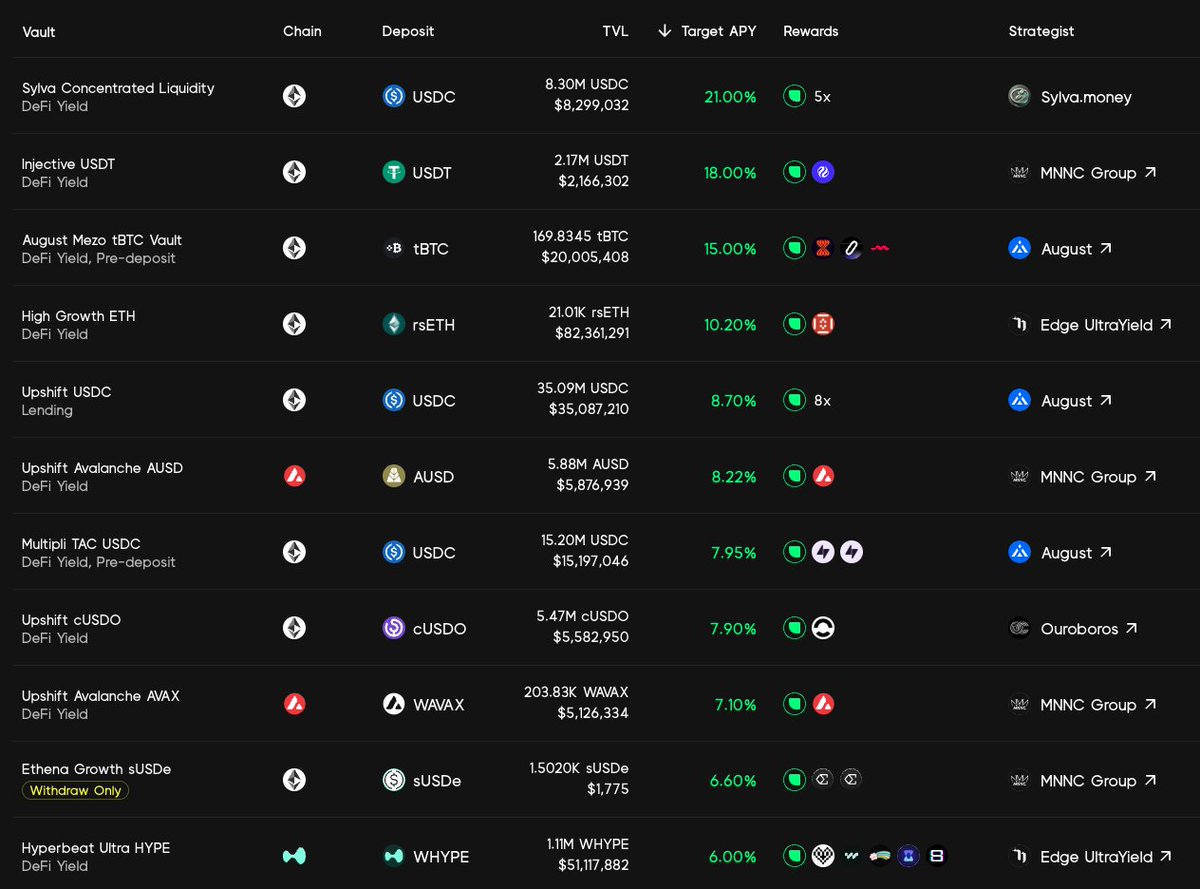The image size is (1200, 889).
Task: Open the Ouroboros strategist link
Action: pyautogui.click(x=1089, y=629)
